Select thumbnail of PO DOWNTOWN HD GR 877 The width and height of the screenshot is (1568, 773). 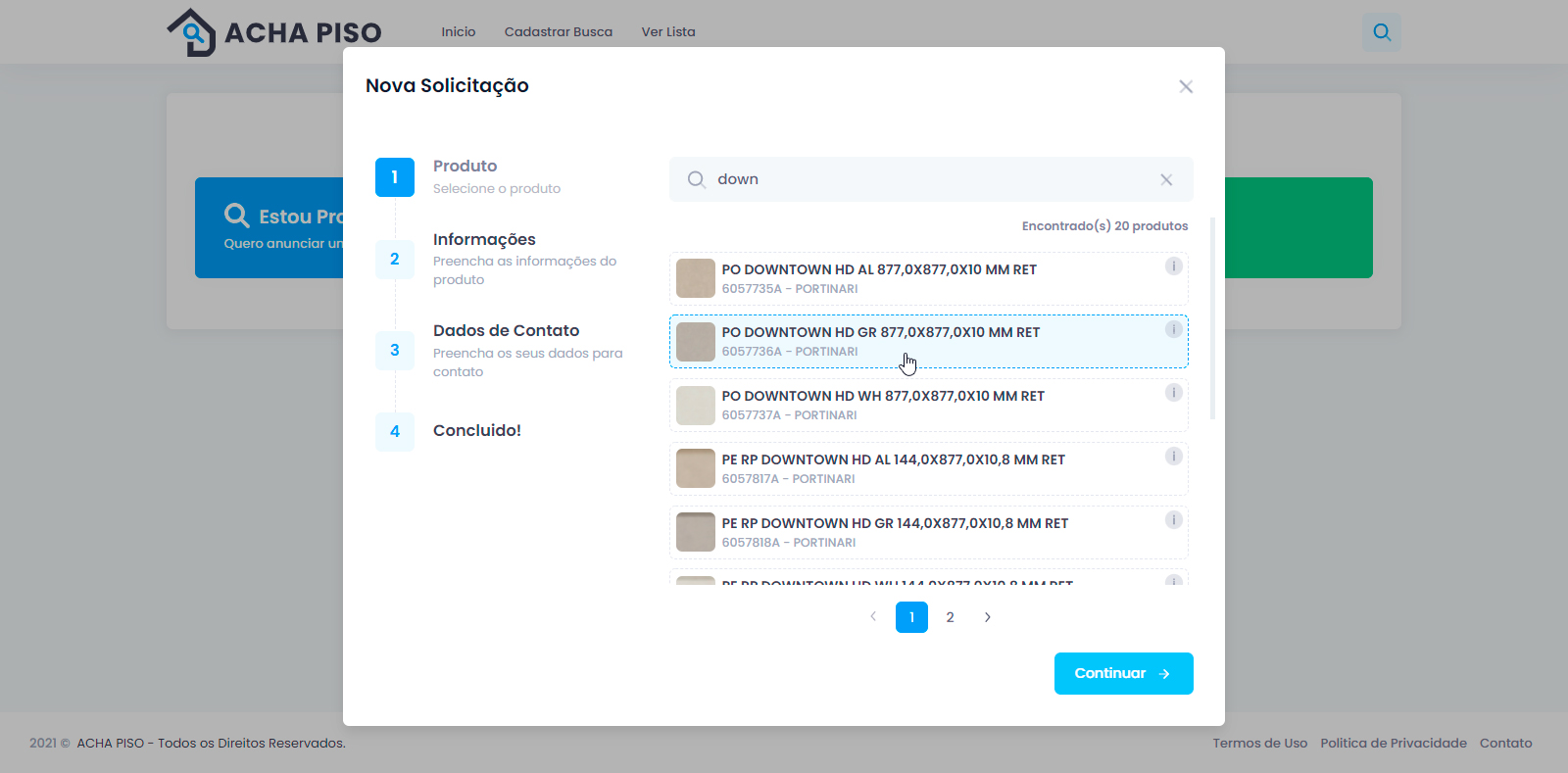coord(696,342)
